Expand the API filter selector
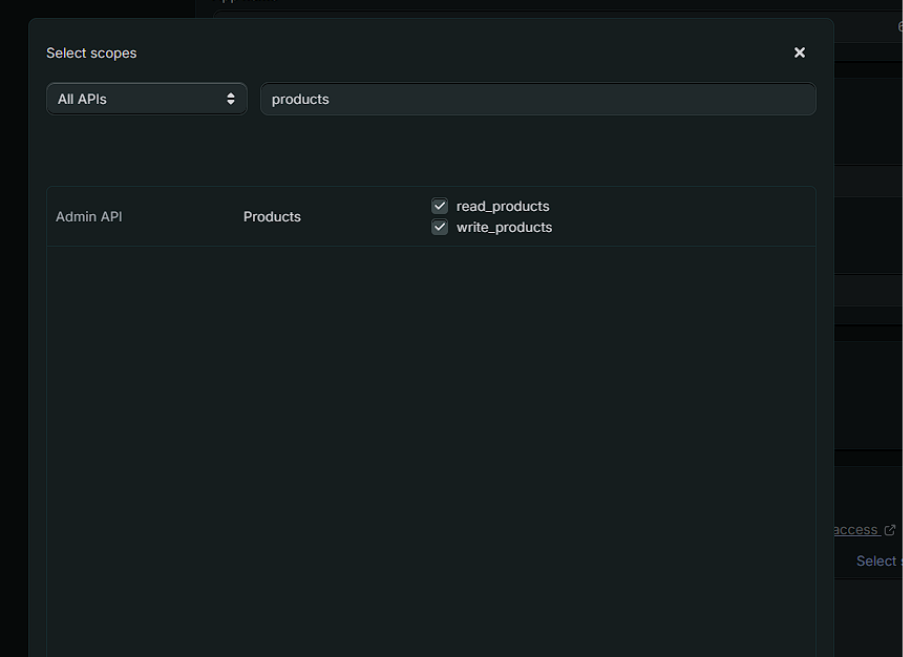 pyautogui.click(x=146, y=98)
